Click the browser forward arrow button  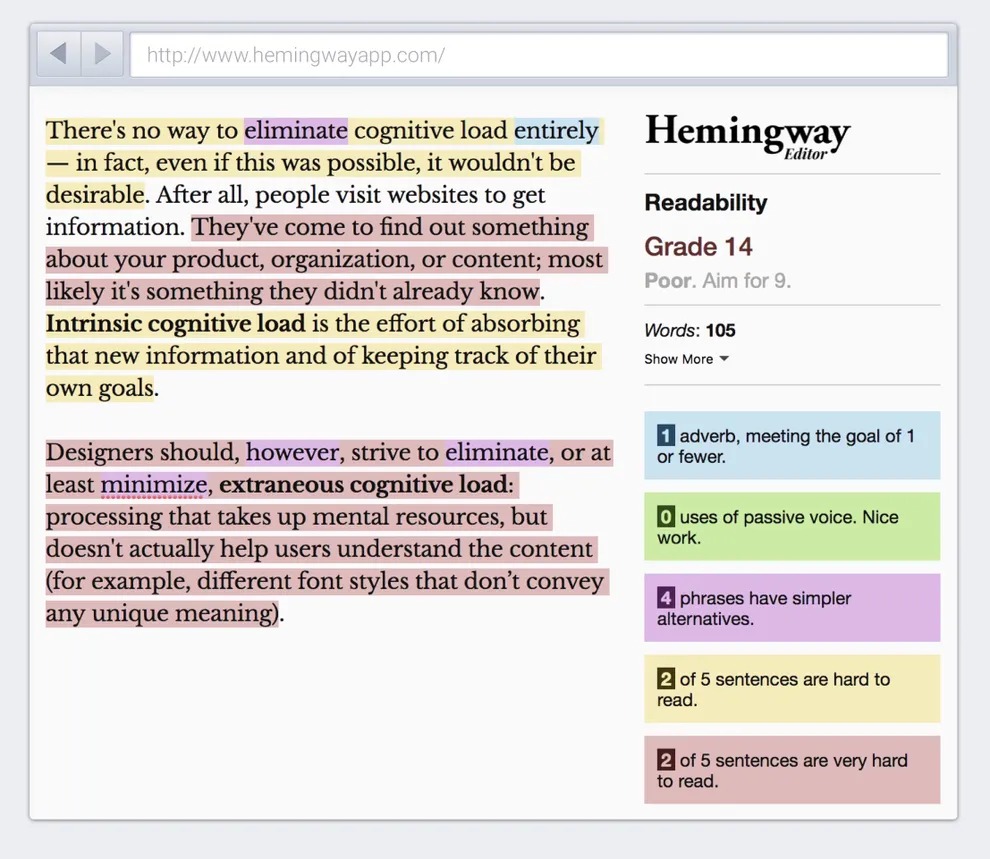[x=102, y=54]
